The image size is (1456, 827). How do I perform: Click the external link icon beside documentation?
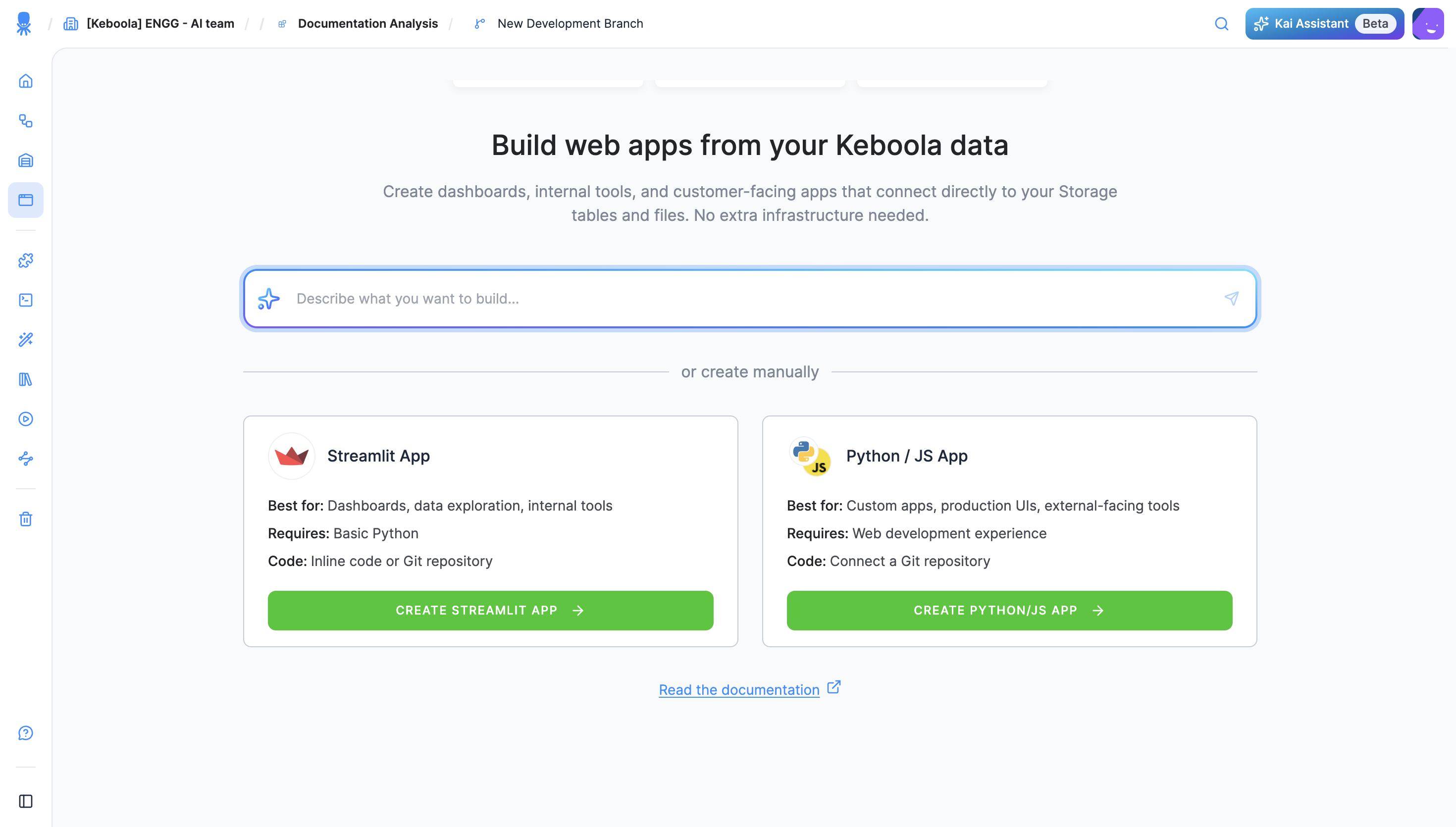tap(833, 687)
